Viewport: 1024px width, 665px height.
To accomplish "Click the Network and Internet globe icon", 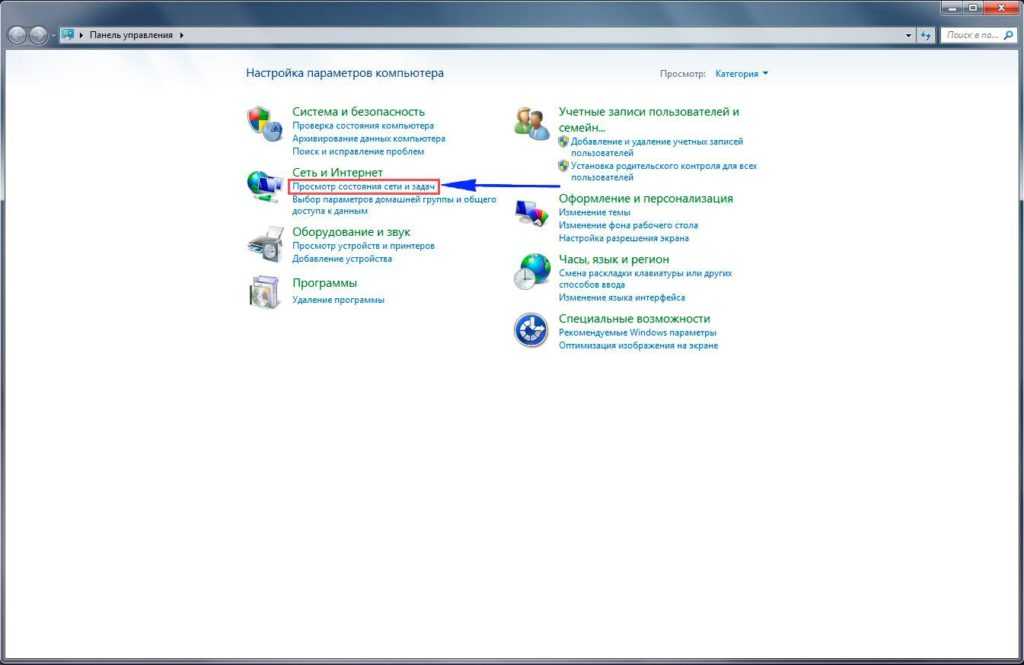I will tap(262, 186).
